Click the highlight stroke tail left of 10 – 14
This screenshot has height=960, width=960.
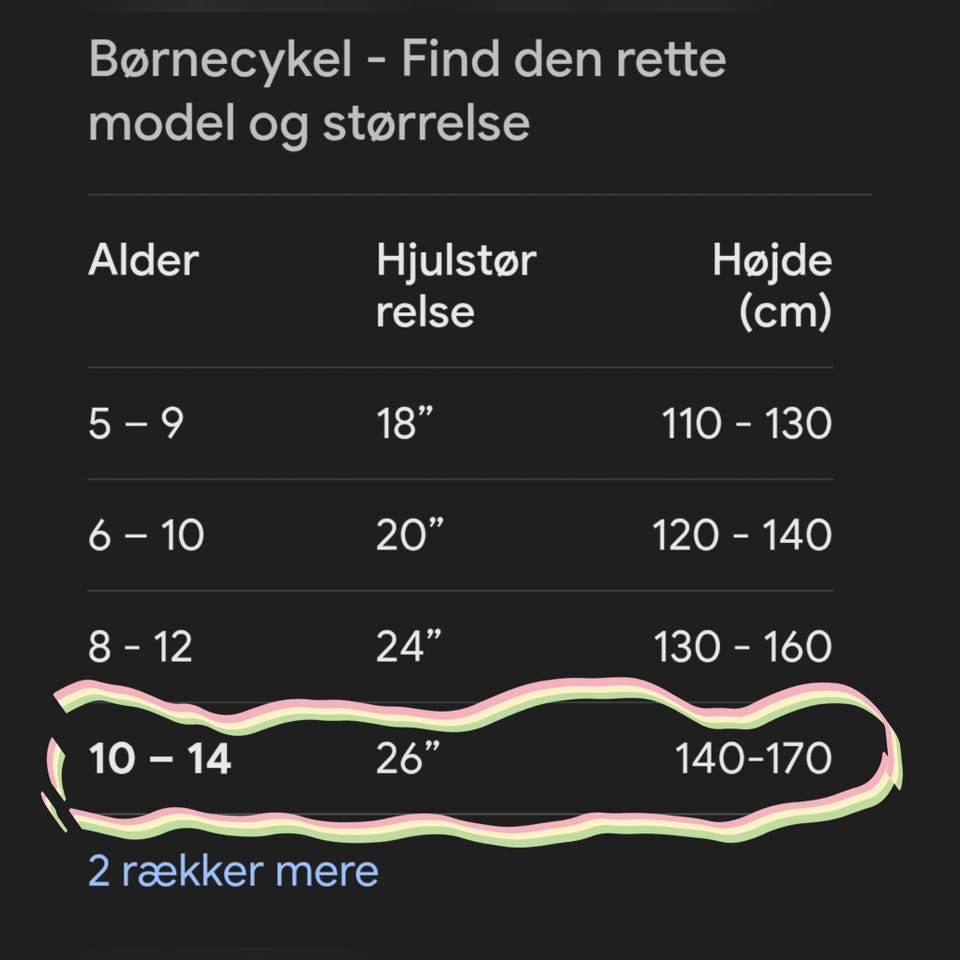click(54, 810)
